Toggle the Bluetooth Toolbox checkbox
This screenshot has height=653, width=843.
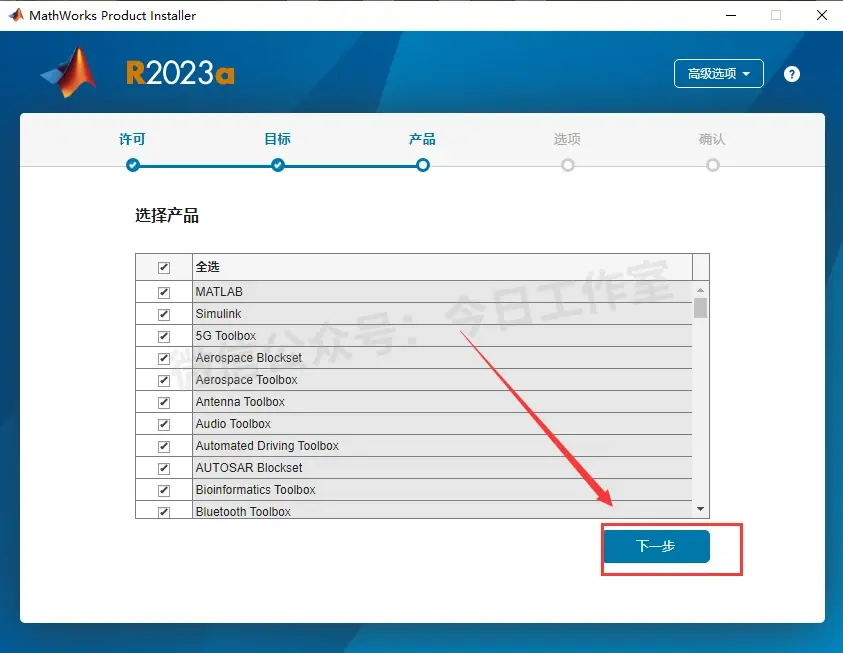(164, 512)
